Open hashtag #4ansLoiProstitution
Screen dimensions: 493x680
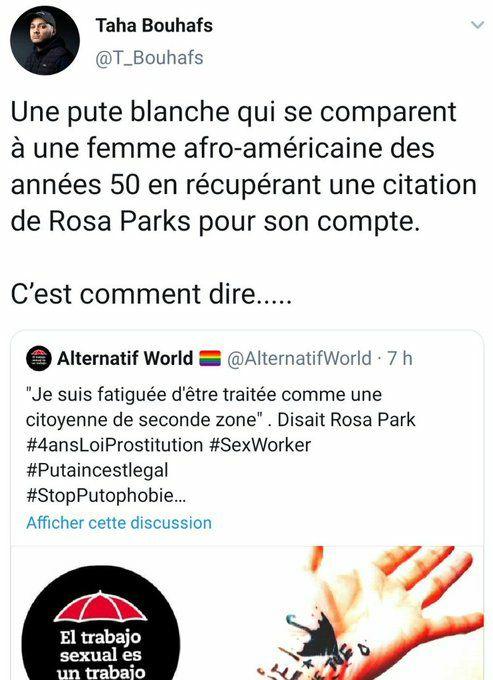click(114, 445)
